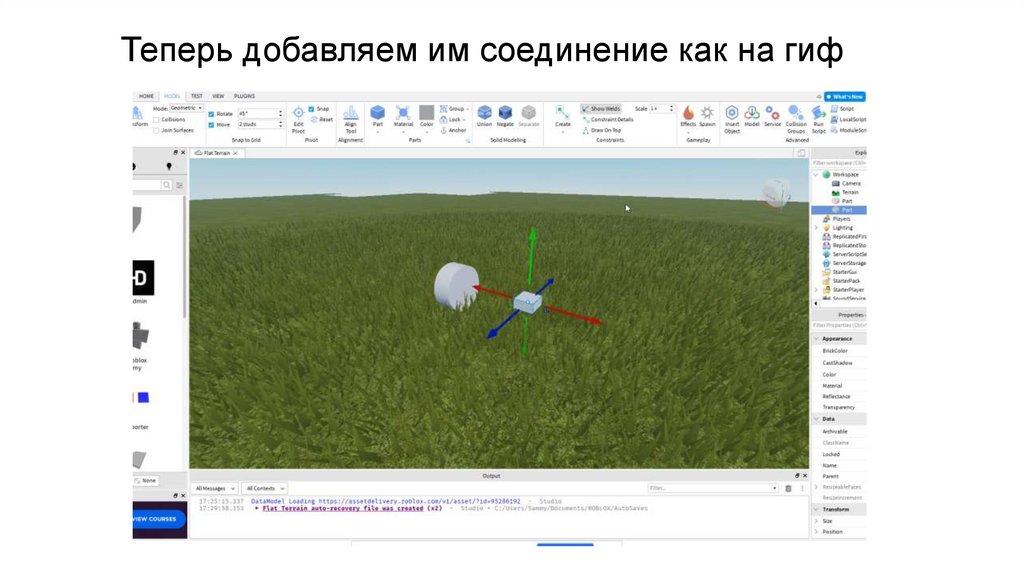Insert a Script from the Advanced group
1024x574 pixels.
point(842,109)
